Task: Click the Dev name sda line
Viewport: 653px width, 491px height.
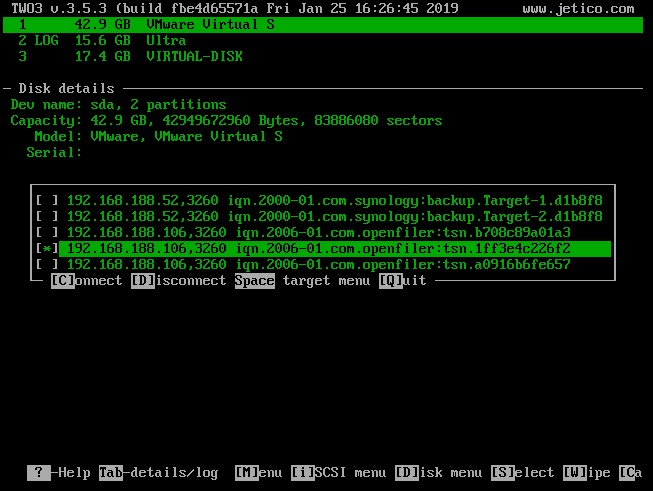Action: (118, 104)
